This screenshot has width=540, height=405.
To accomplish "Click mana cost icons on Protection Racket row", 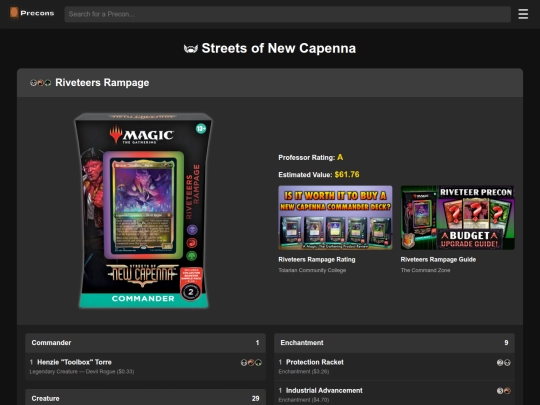I will [504, 362].
